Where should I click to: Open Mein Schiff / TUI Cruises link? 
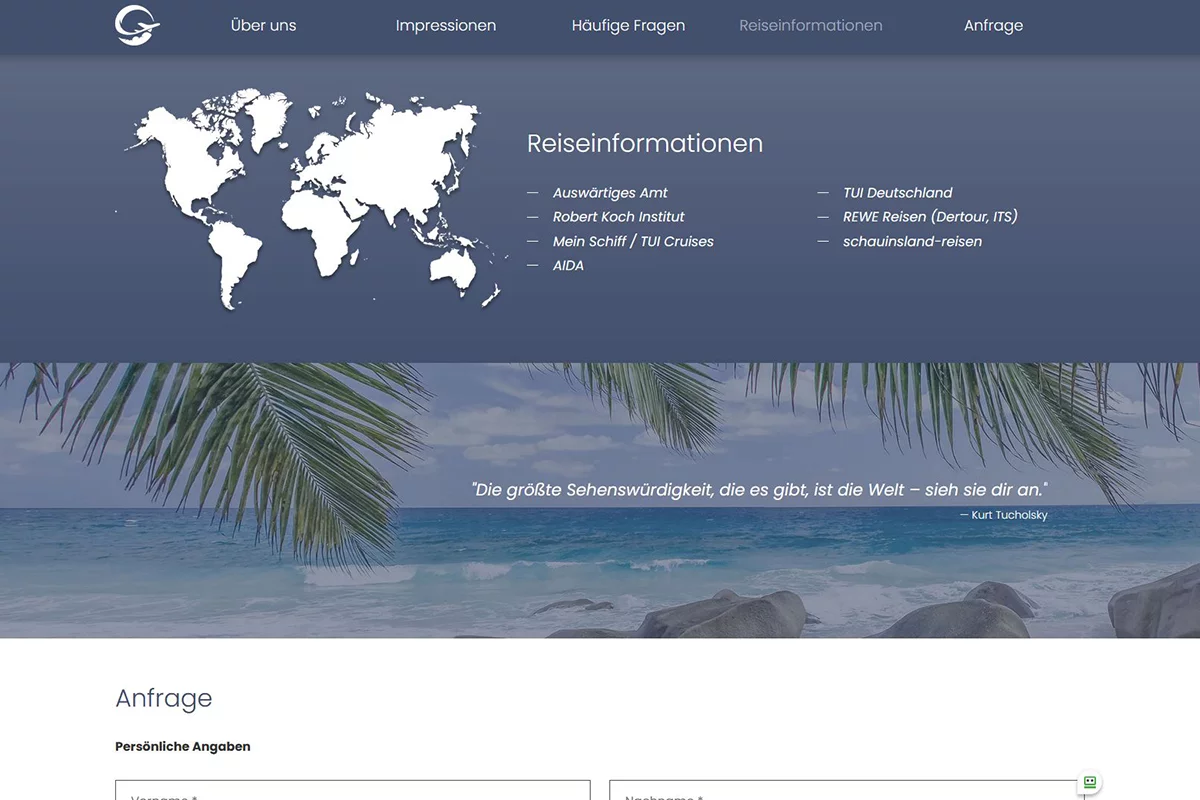pos(633,241)
